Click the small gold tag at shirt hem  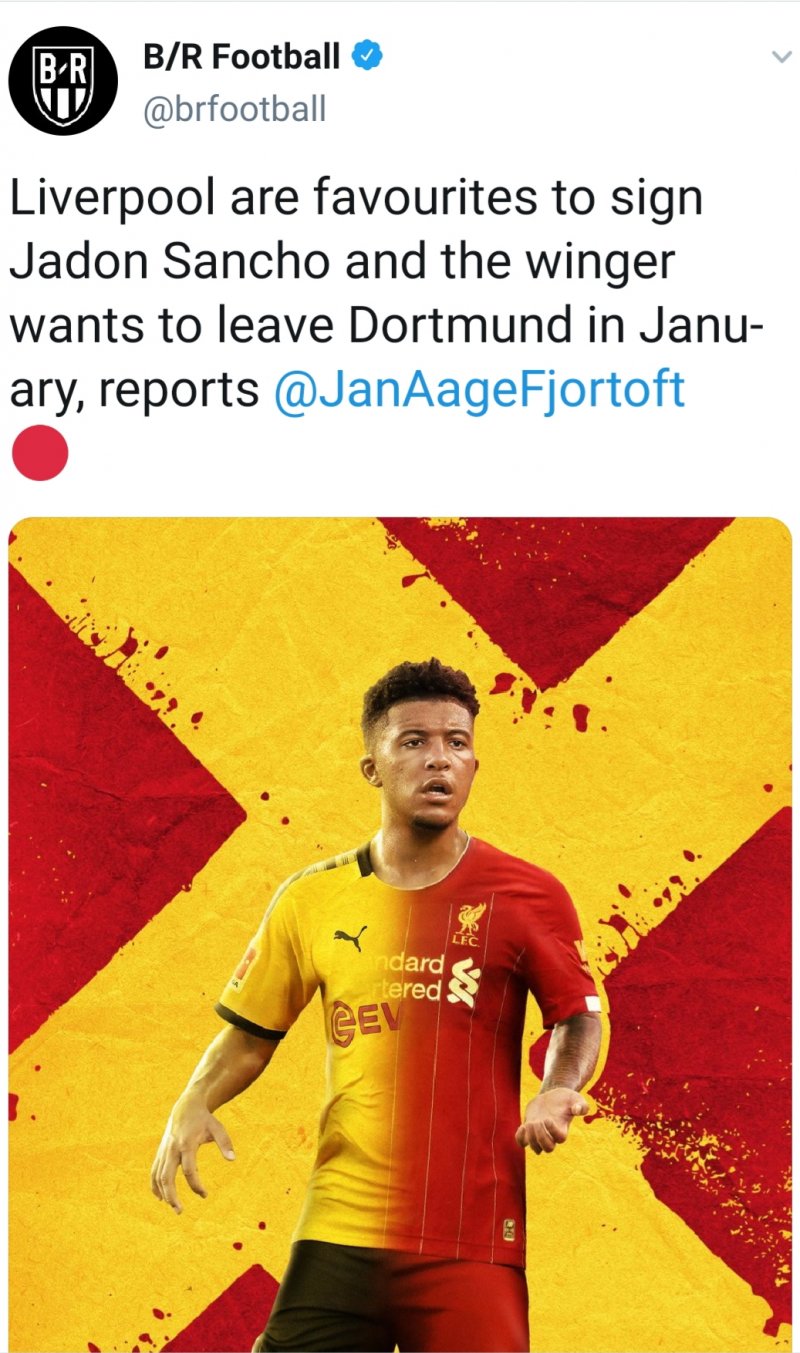pos(509,1227)
